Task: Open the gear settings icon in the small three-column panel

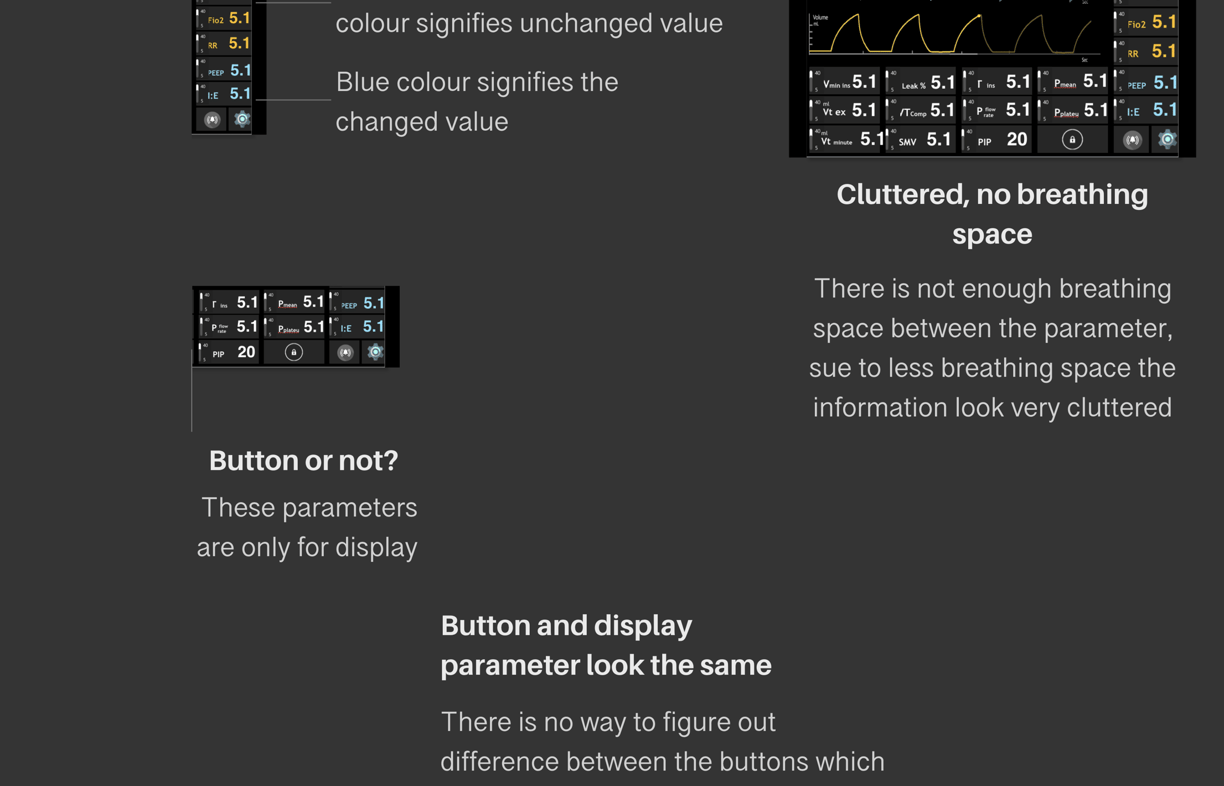Action: click(375, 352)
